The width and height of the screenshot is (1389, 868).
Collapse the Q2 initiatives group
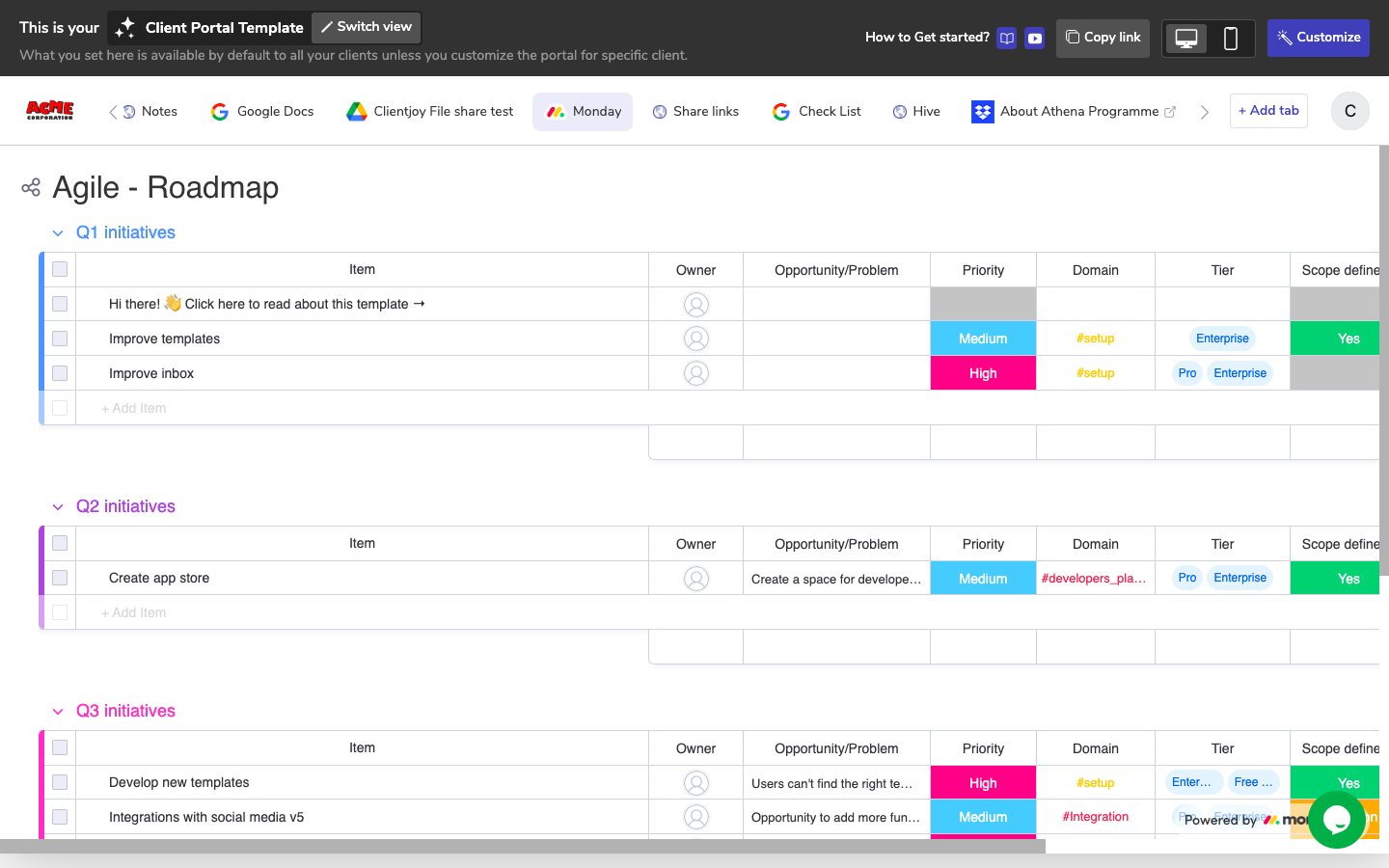(x=58, y=506)
